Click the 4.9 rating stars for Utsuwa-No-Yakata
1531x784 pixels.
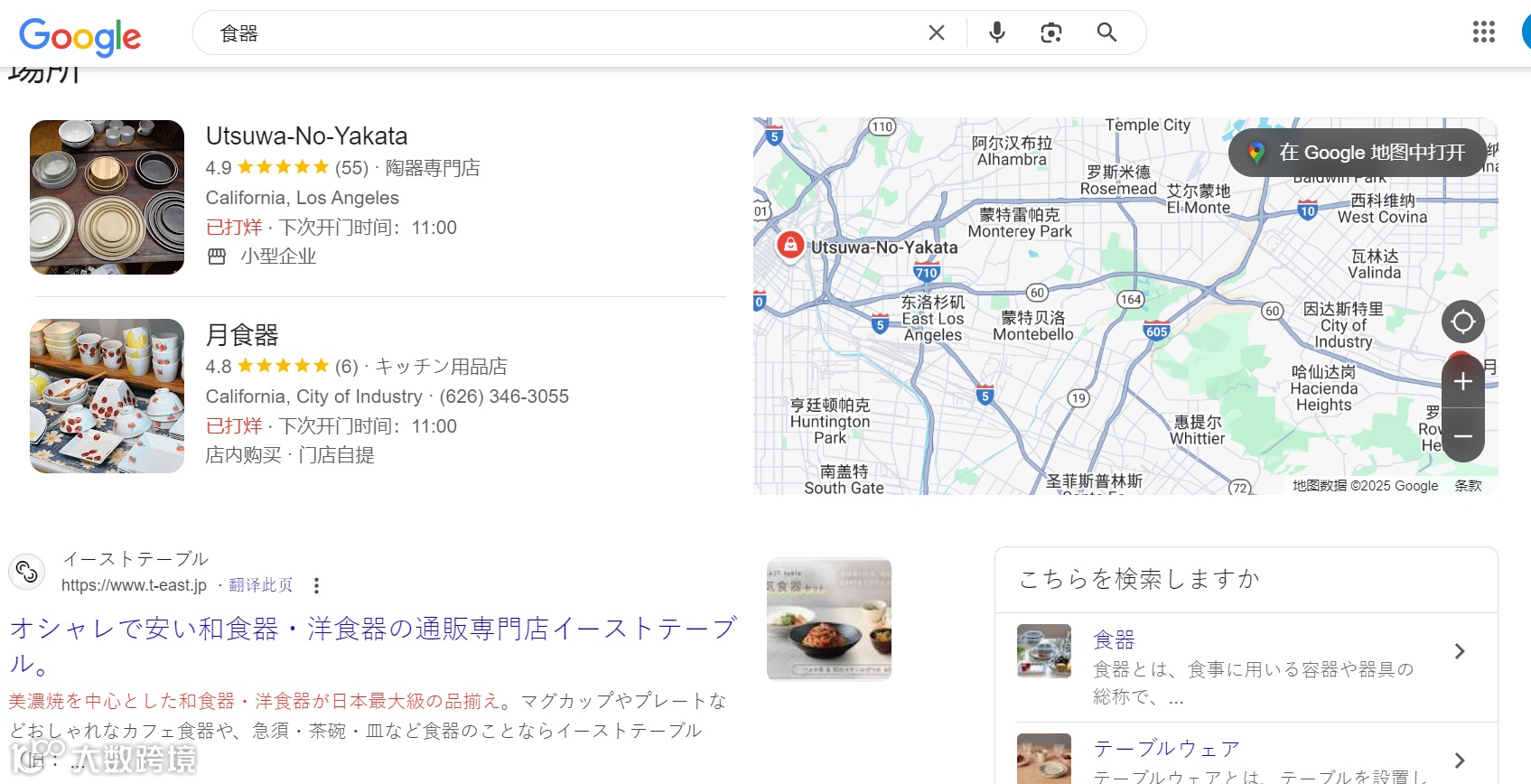pos(283,167)
